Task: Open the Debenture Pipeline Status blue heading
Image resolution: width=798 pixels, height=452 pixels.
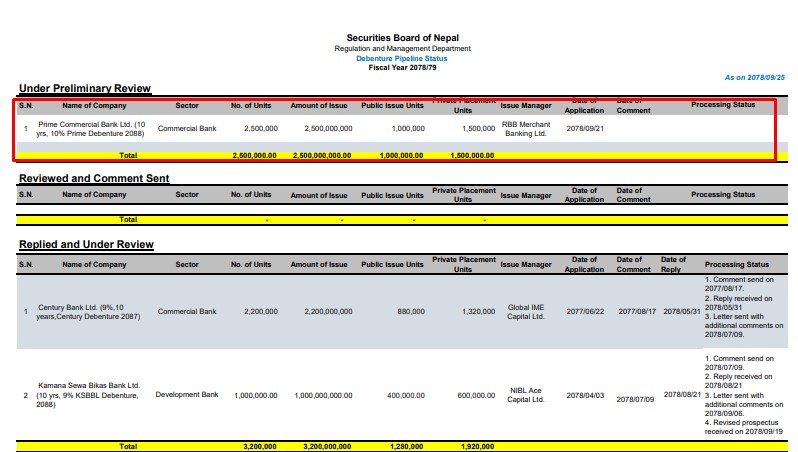Action: [x=403, y=58]
